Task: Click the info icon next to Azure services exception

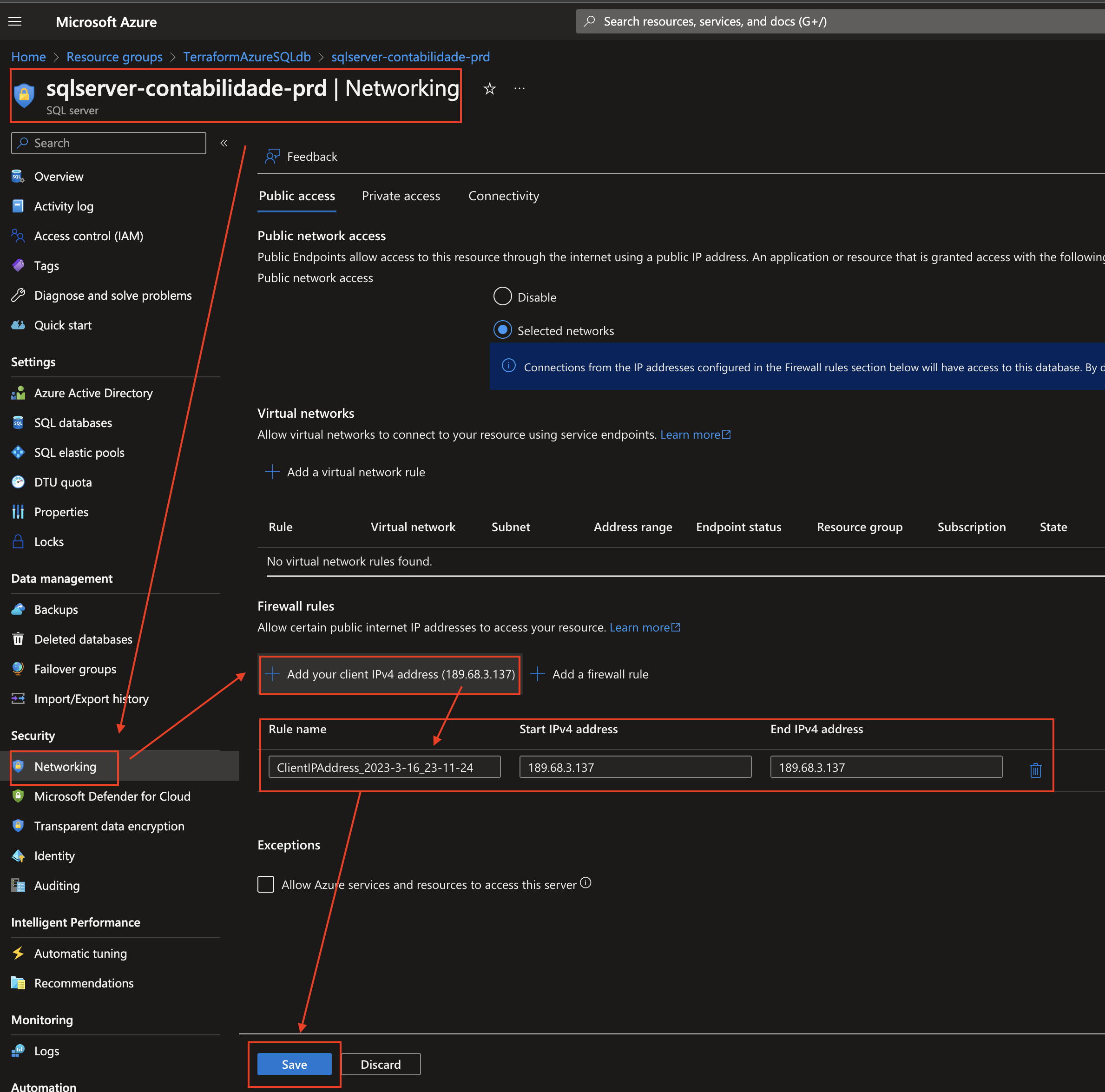Action: [585, 882]
